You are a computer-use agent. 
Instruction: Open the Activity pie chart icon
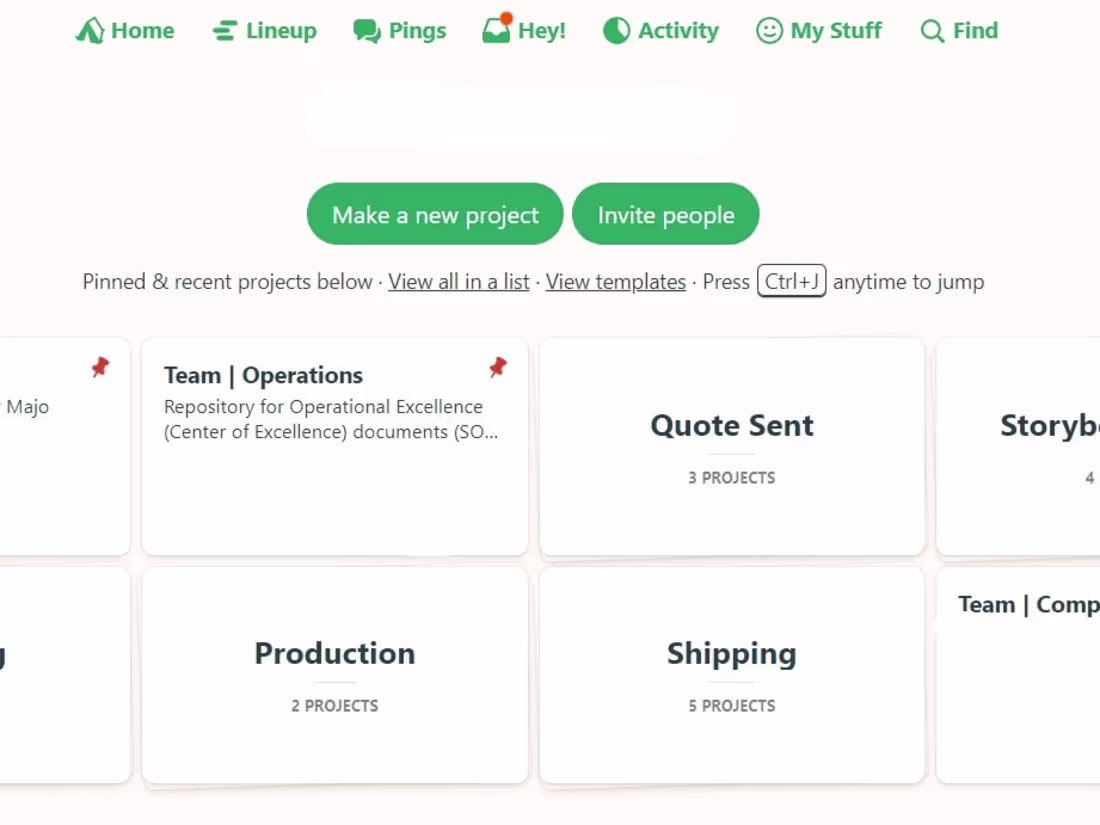616,30
